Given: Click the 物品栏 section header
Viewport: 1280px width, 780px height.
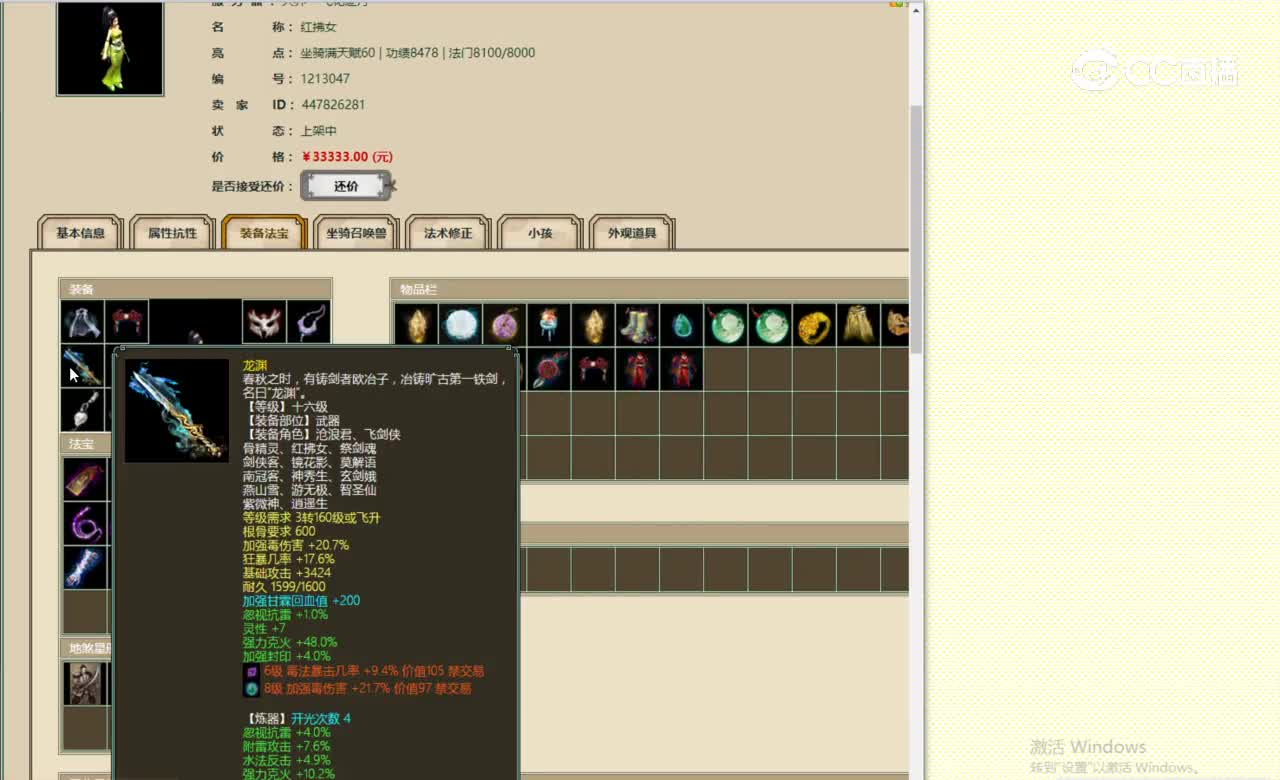Looking at the screenshot, I should 419,289.
